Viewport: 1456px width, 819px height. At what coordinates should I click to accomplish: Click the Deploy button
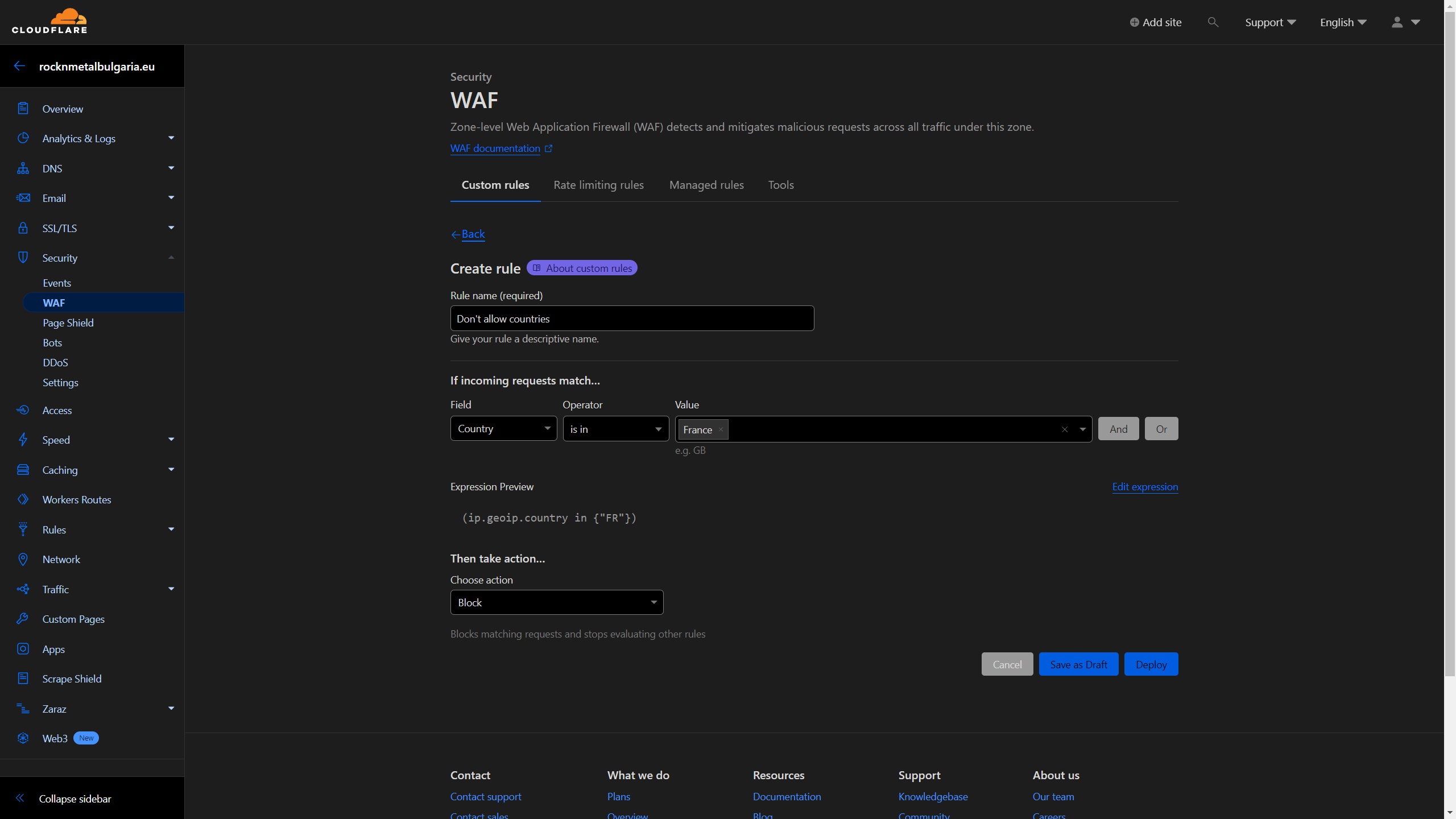click(x=1151, y=664)
